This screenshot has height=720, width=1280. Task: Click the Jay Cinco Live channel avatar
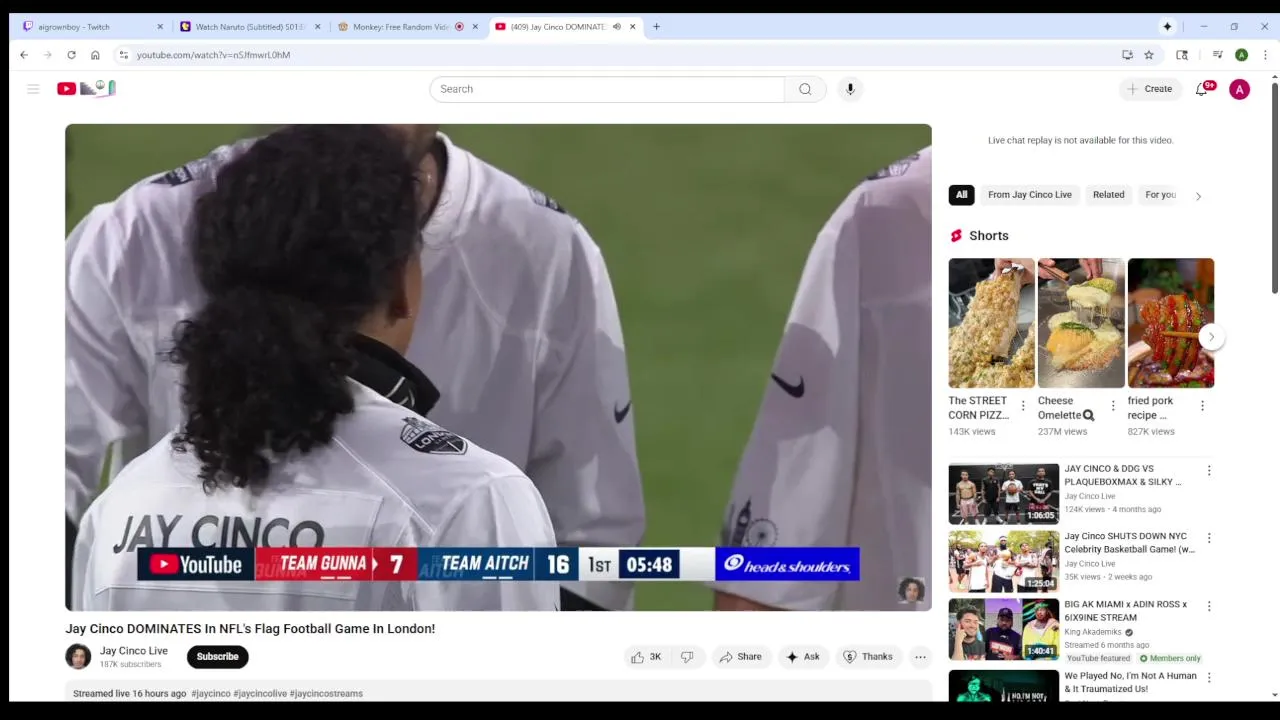tap(78, 657)
